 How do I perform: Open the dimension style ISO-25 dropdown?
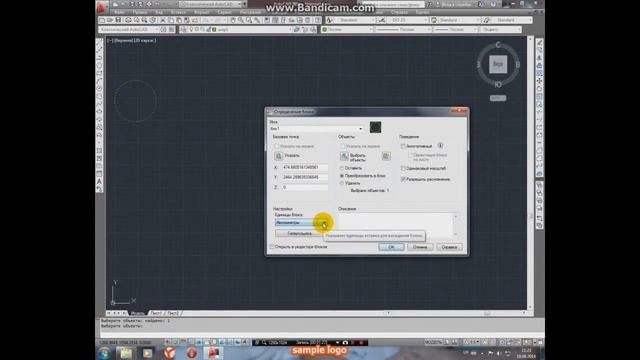click(x=425, y=20)
